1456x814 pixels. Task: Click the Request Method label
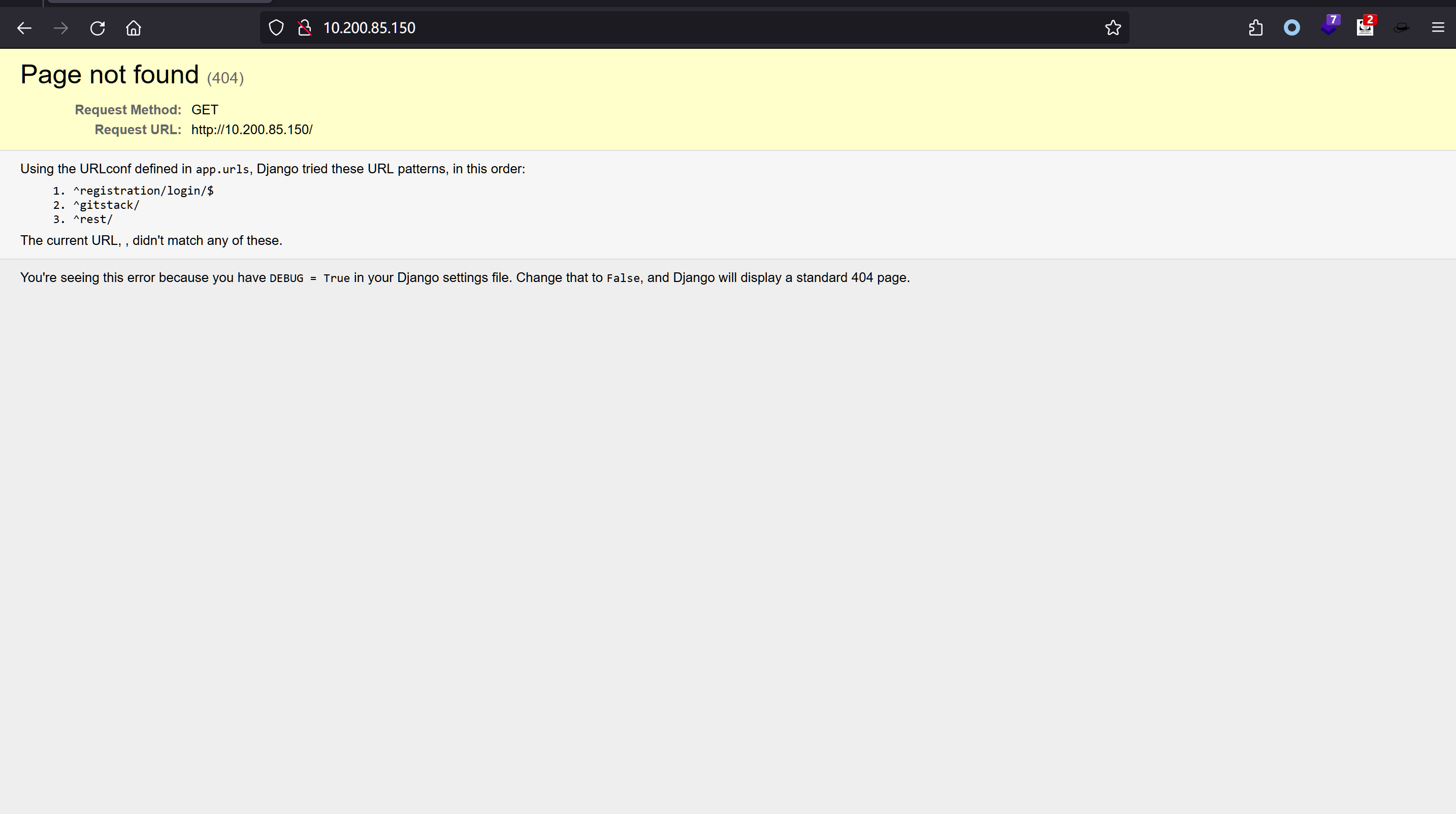(128, 110)
